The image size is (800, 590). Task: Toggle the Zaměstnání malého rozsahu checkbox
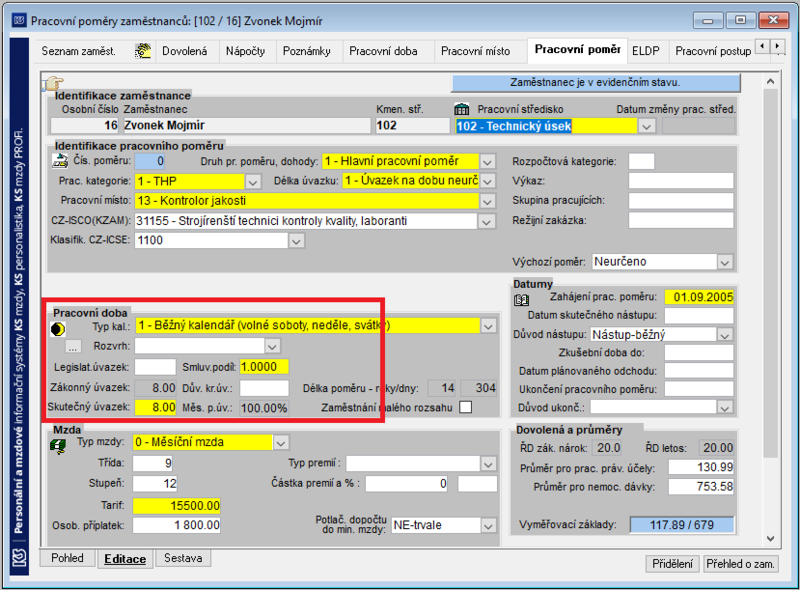tap(465, 407)
